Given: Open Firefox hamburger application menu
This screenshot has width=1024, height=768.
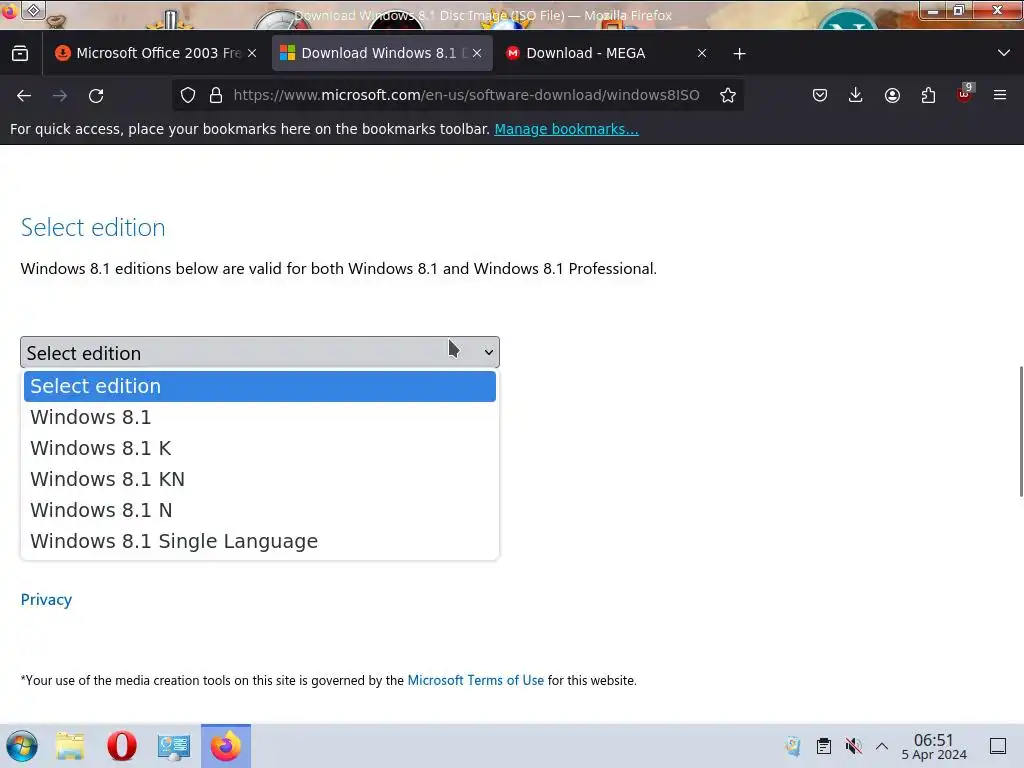Looking at the screenshot, I should click(x=1000, y=95).
